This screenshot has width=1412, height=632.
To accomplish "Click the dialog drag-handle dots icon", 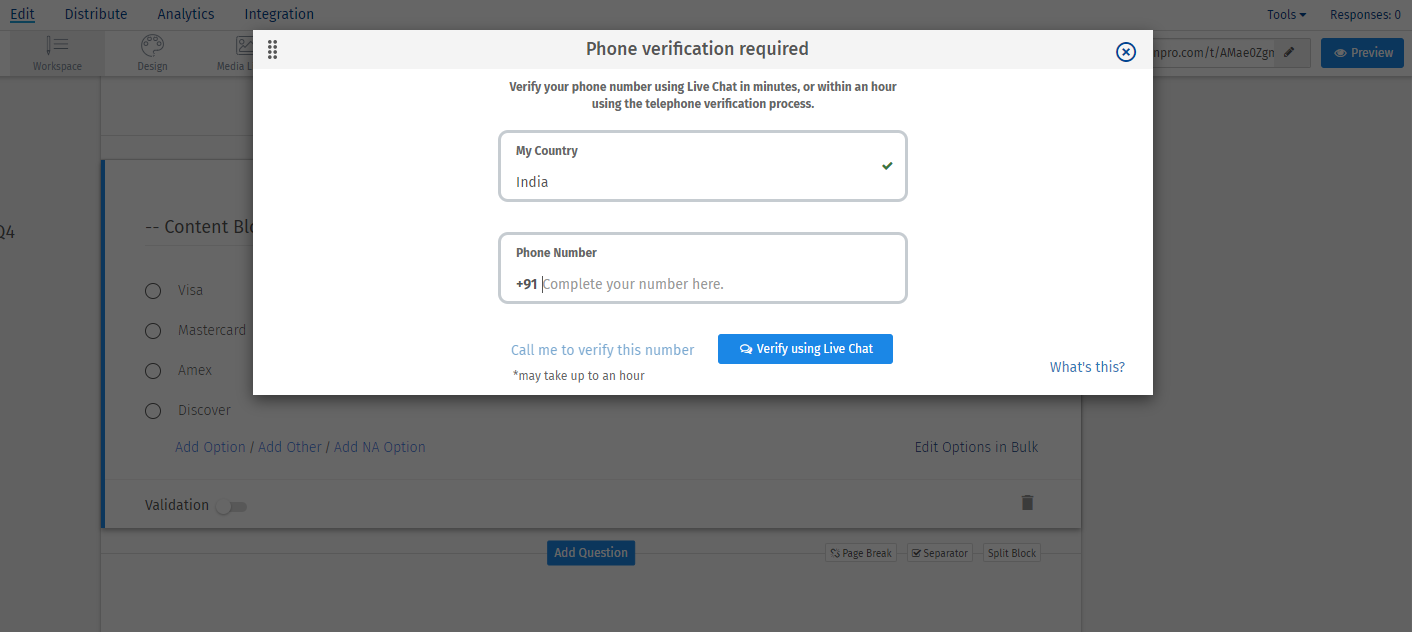I will tap(272, 49).
